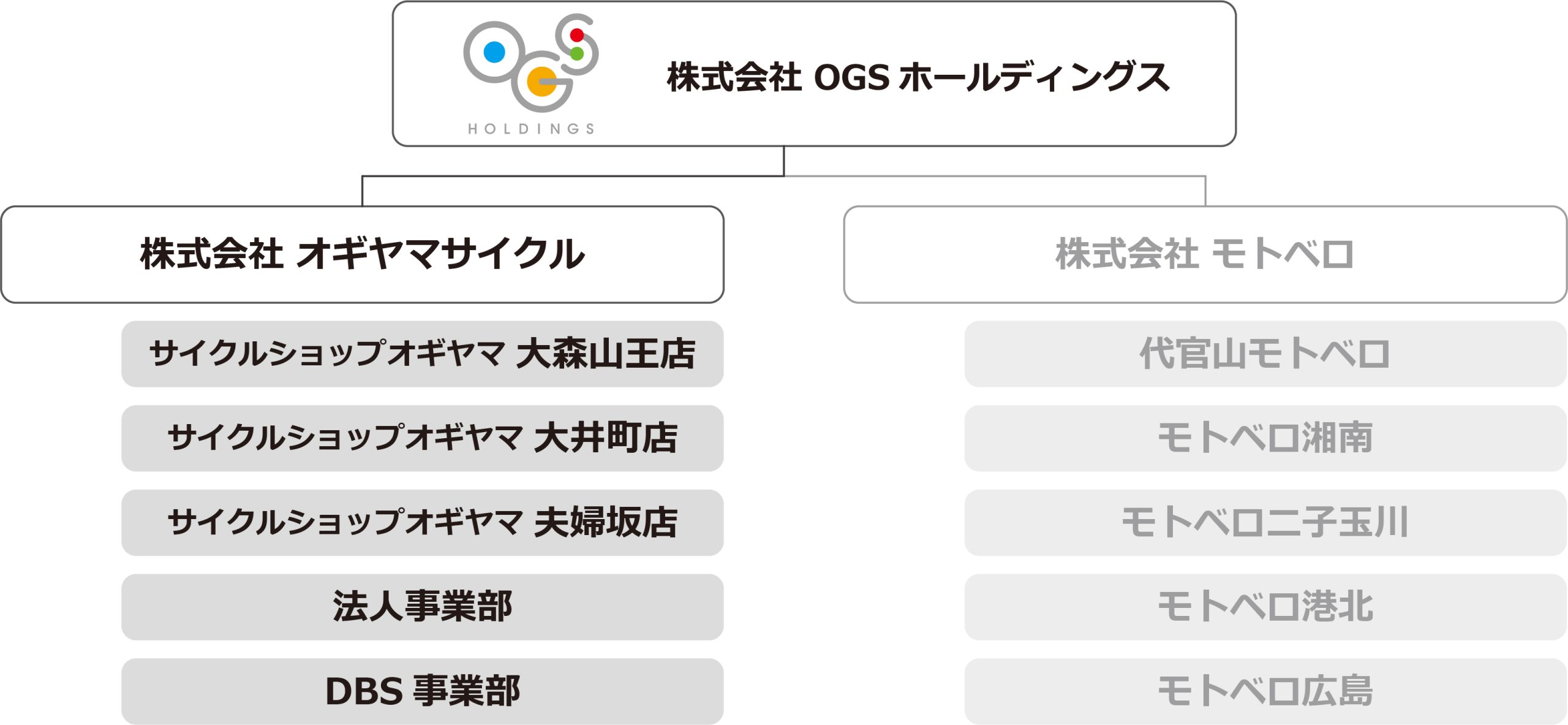The image size is (1568, 725).
Task: Open the 株式会社 オギヤマサイクル box
Action: coord(363,254)
